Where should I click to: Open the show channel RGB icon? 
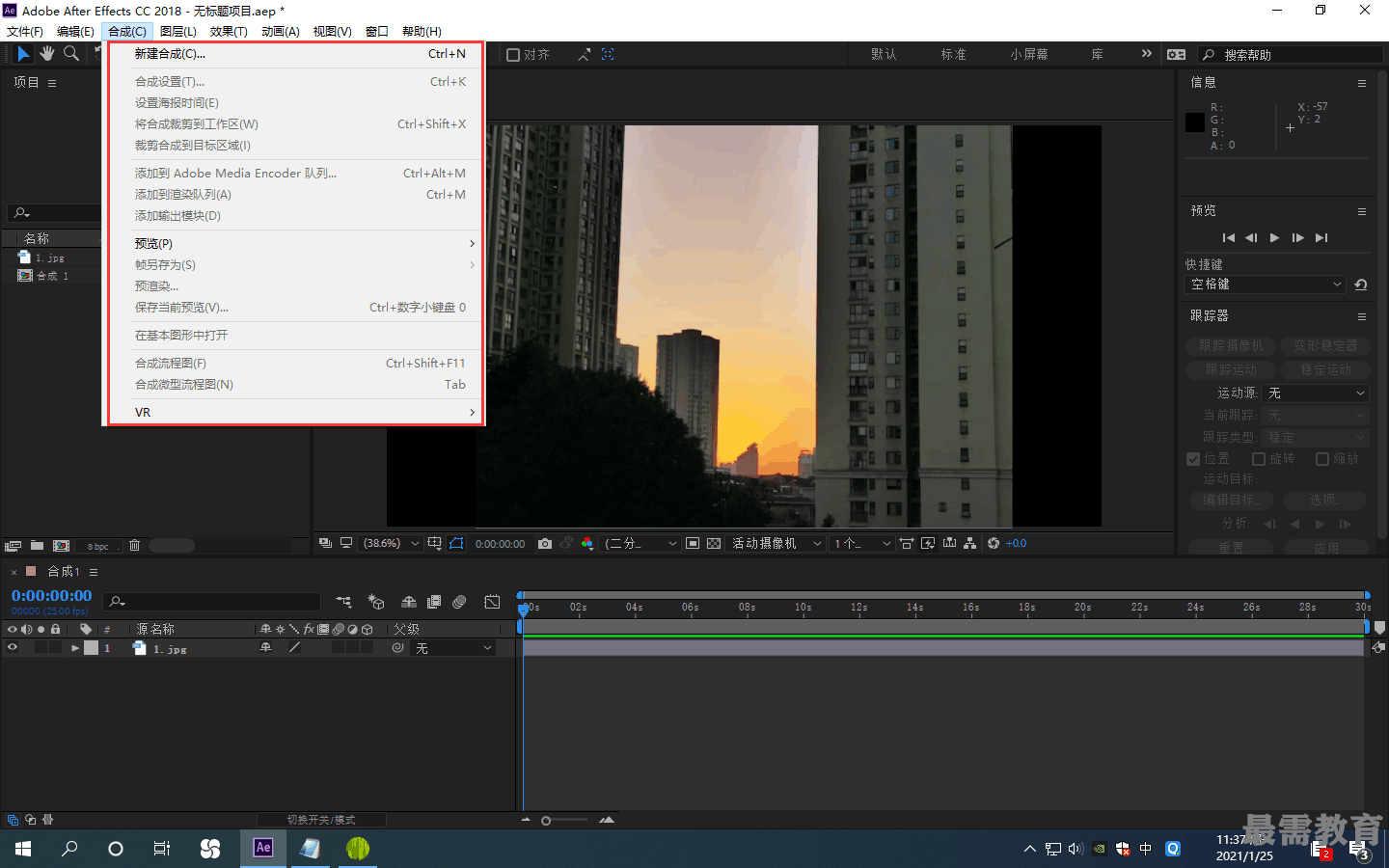(587, 544)
